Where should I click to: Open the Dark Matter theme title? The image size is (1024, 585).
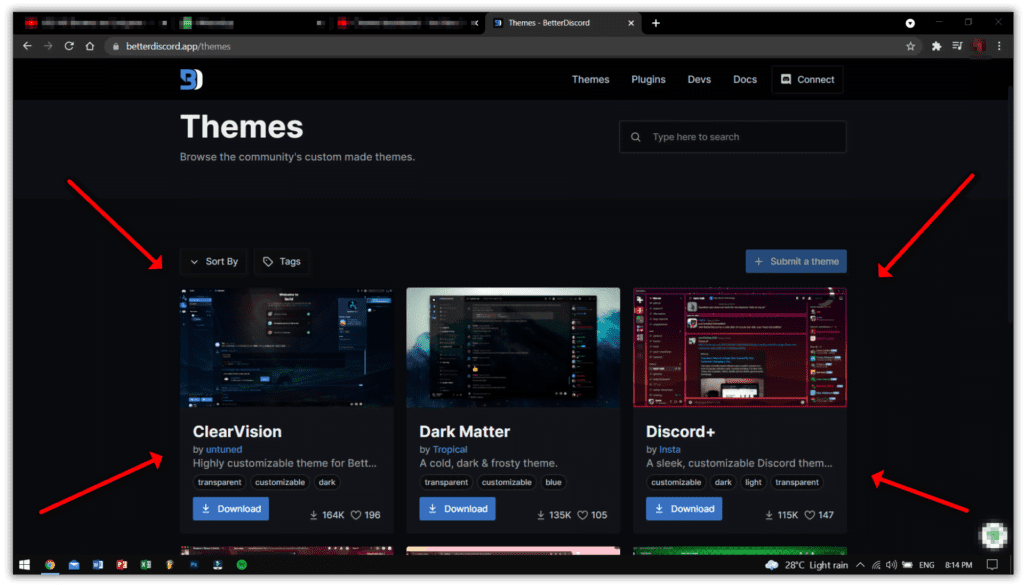pyautogui.click(x=464, y=432)
